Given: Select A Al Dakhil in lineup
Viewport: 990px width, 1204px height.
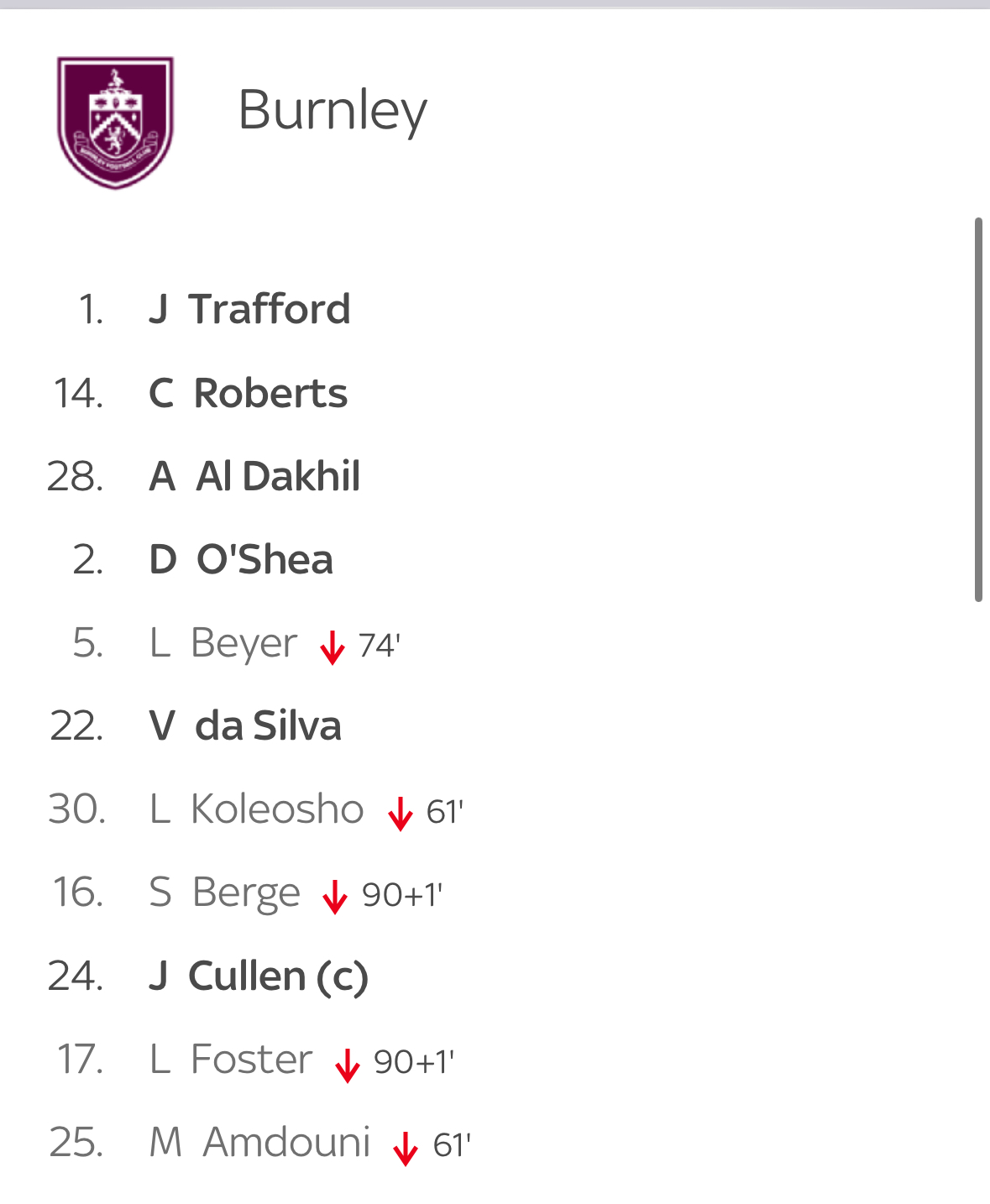Looking at the screenshot, I should point(254,476).
